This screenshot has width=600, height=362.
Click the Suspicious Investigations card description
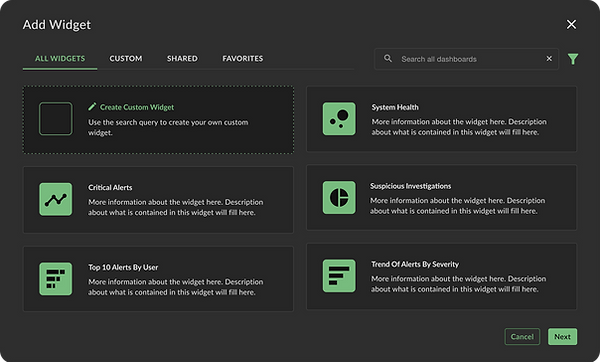pos(458,205)
